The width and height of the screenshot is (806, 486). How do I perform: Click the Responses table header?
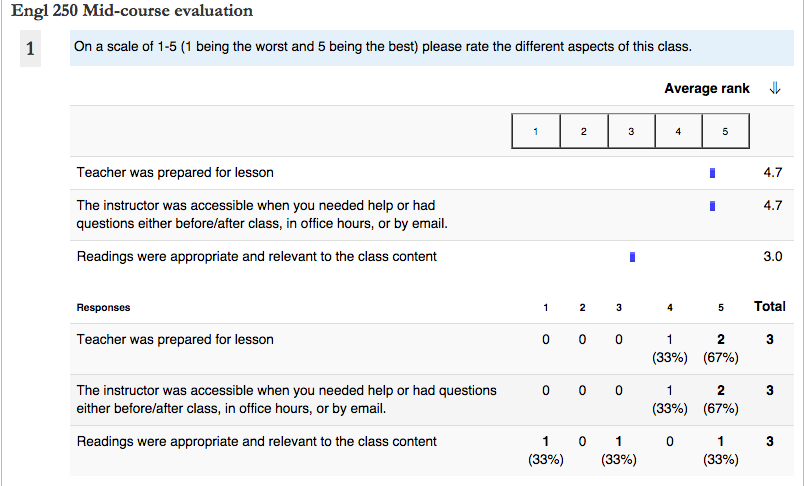tap(103, 308)
